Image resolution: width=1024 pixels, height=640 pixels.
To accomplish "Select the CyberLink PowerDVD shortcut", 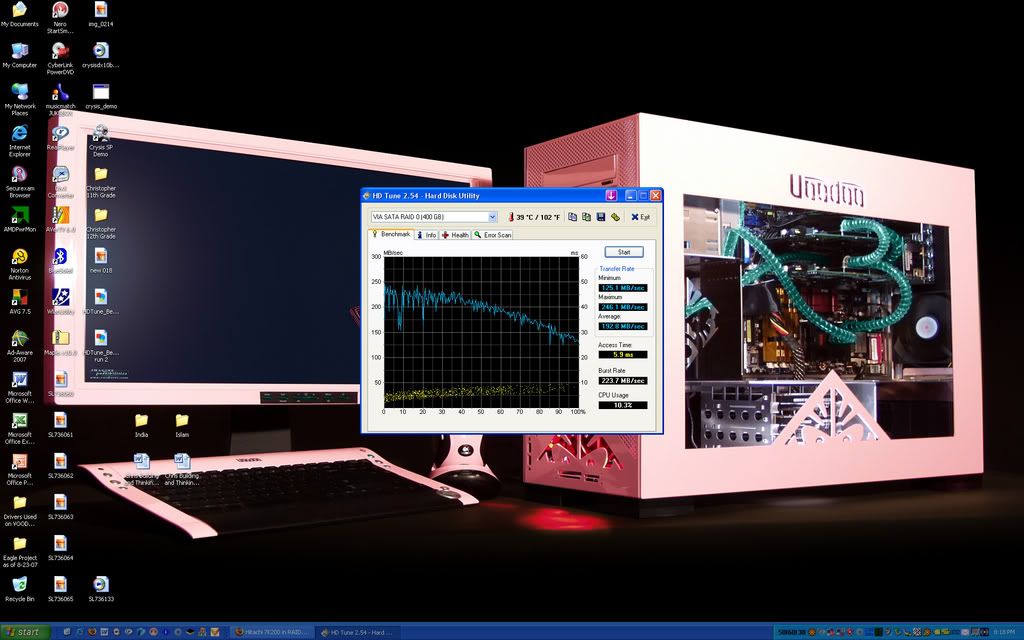I will 60,59.
